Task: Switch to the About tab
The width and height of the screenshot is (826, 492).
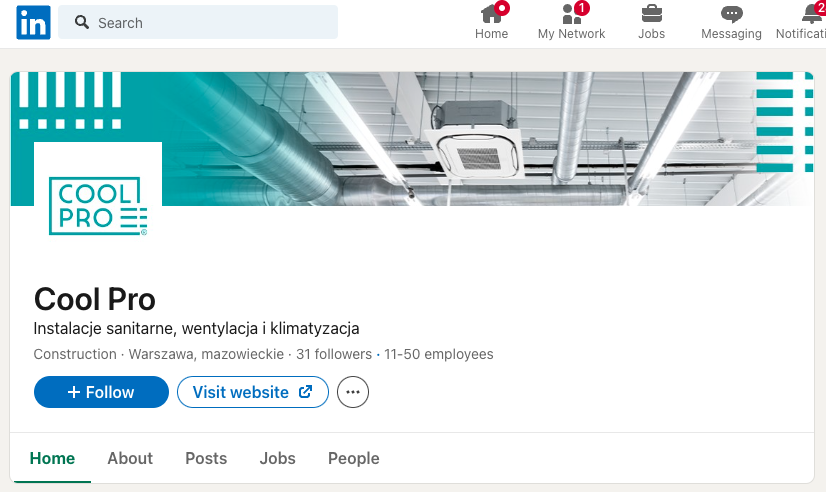Action: tap(130, 458)
